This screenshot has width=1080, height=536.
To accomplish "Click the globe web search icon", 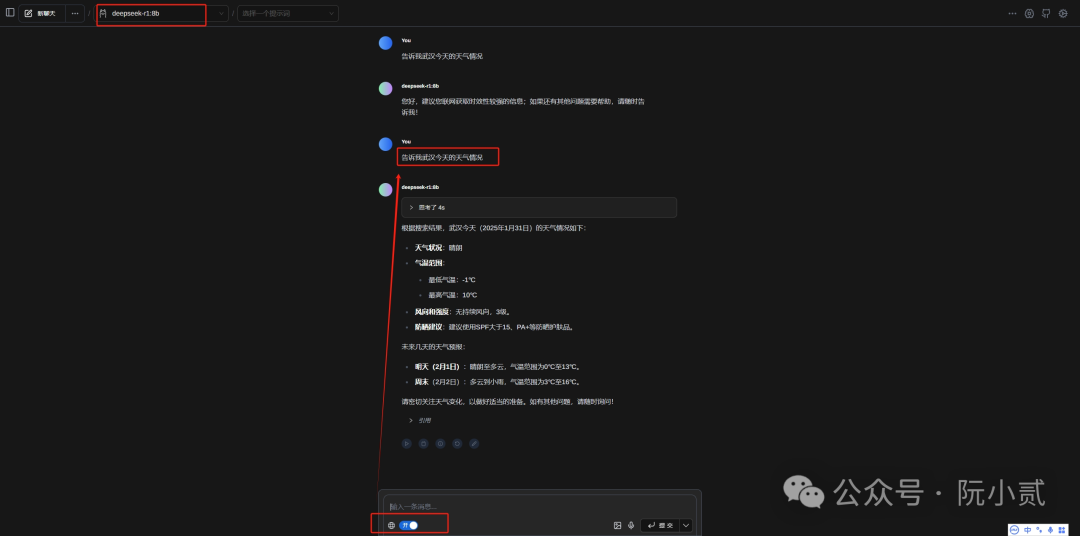I will [x=391, y=525].
